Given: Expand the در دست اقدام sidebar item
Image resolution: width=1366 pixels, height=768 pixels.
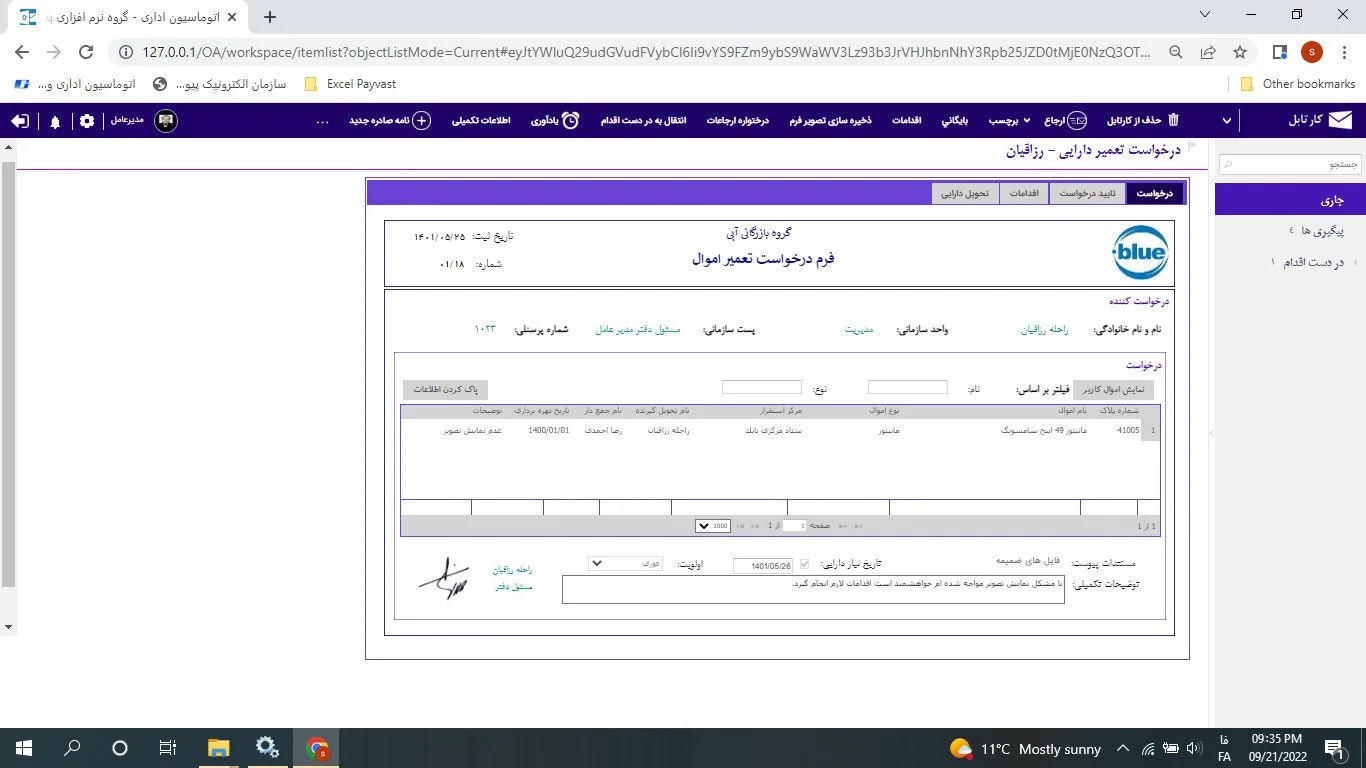Looking at the screenshot, I should [1355, 262].
